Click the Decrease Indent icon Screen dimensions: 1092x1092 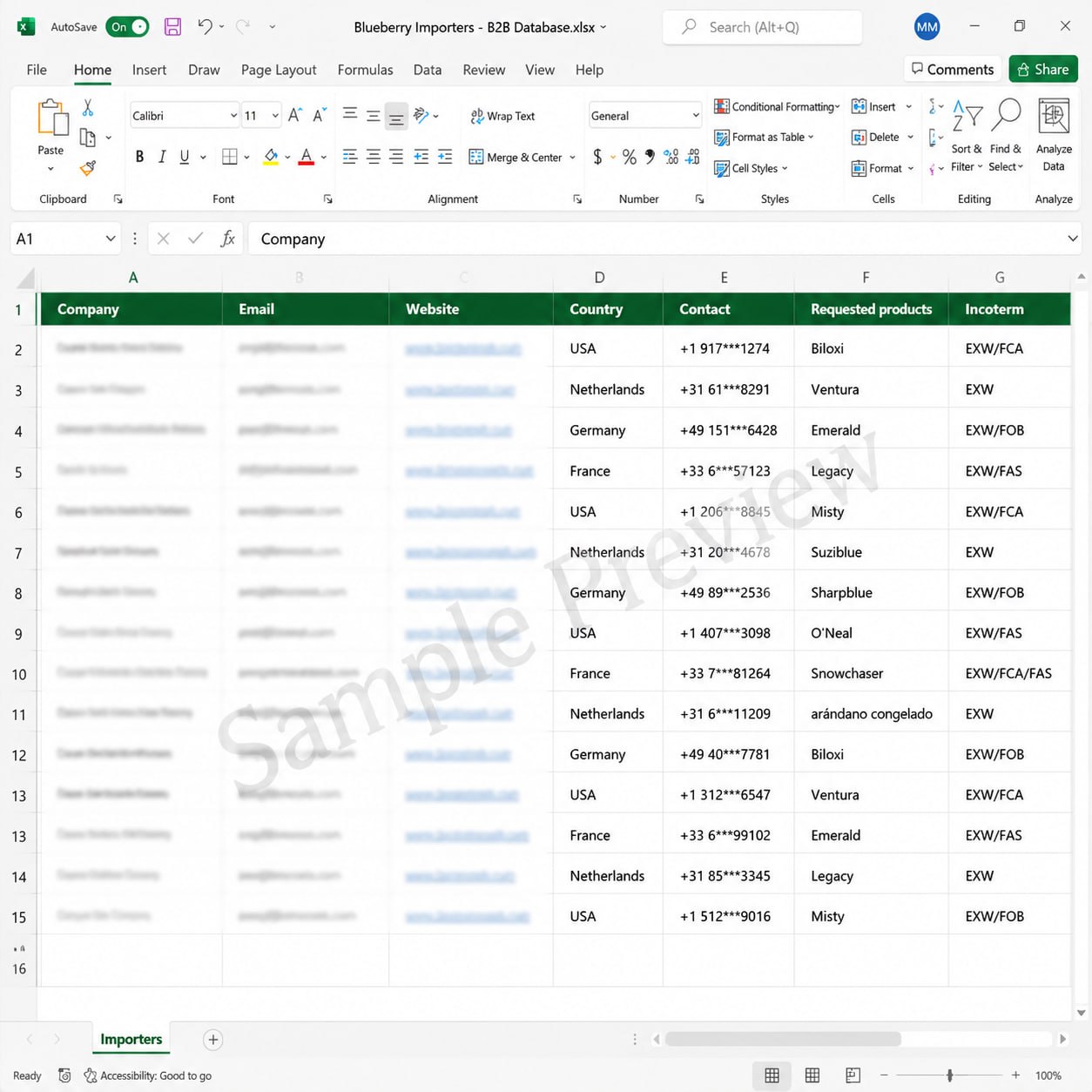click(x=421, y=157)
